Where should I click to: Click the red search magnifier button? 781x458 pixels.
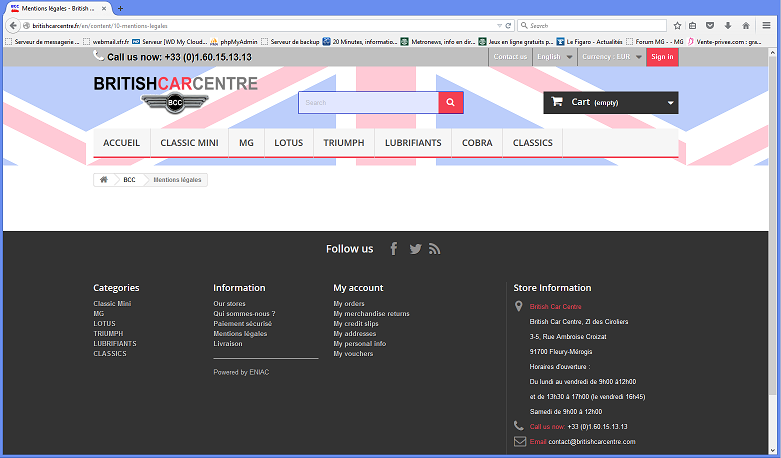(x=451, y=103)
